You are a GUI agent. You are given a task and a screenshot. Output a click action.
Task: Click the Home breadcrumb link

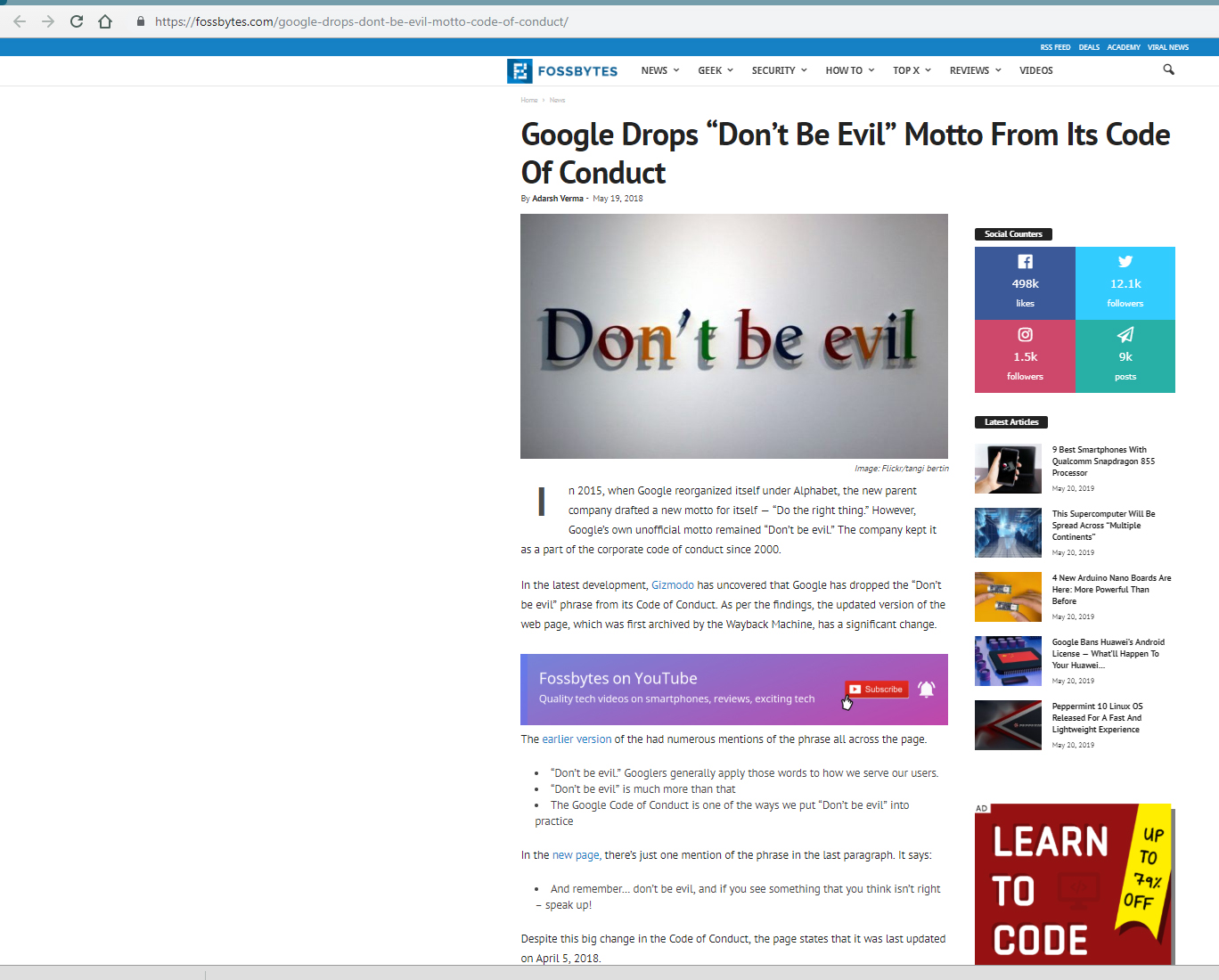pyautogui.click(x=529, y=101)
